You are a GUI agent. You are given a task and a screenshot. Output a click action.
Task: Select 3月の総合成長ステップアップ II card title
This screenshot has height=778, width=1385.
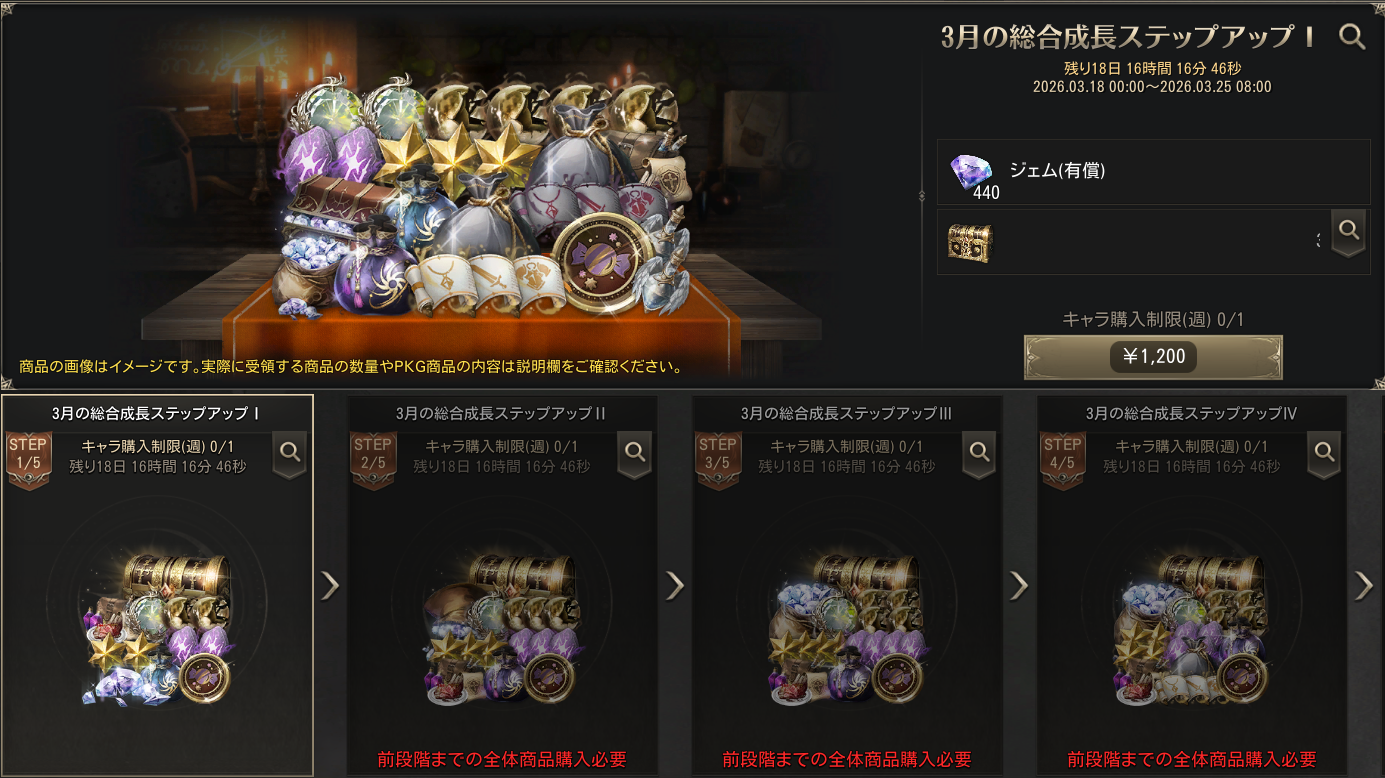coord(502,413)
